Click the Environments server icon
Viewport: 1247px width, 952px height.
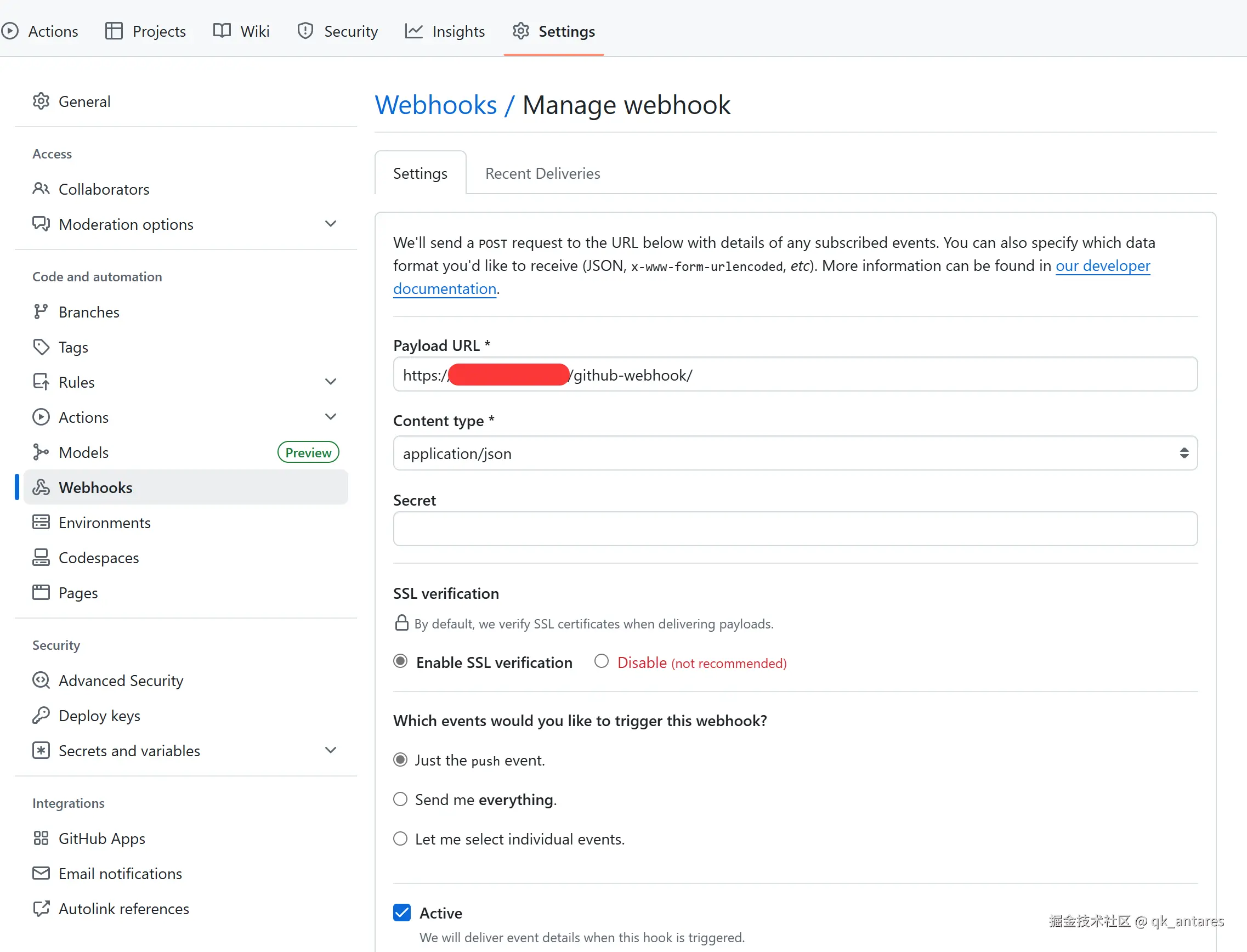tap(41, 523)
